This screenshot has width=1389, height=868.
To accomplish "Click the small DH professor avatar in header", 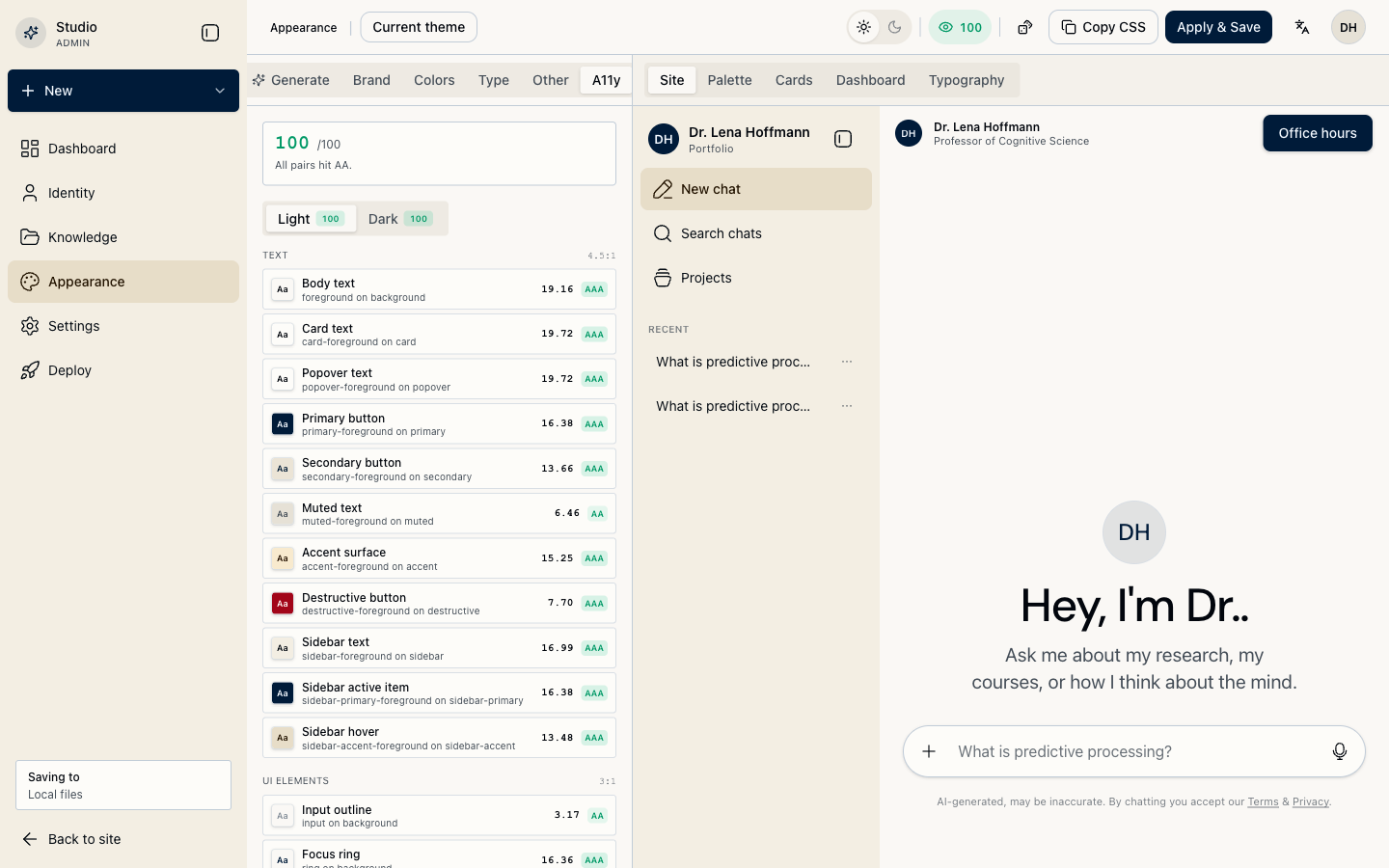I will pyautogui.click(x=909, y=133).
